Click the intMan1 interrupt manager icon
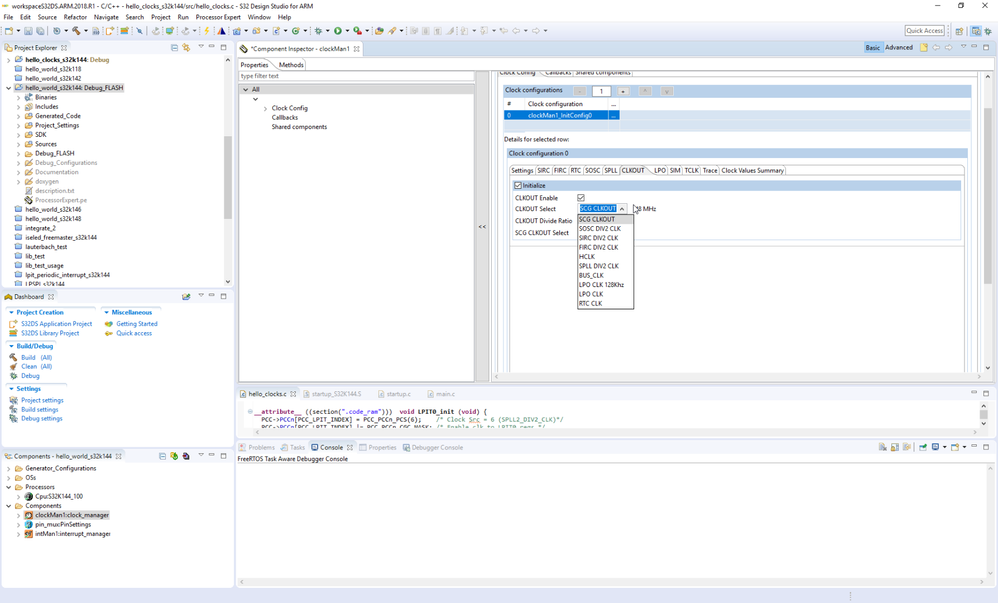The image size is (998, 603). [29, 534]
